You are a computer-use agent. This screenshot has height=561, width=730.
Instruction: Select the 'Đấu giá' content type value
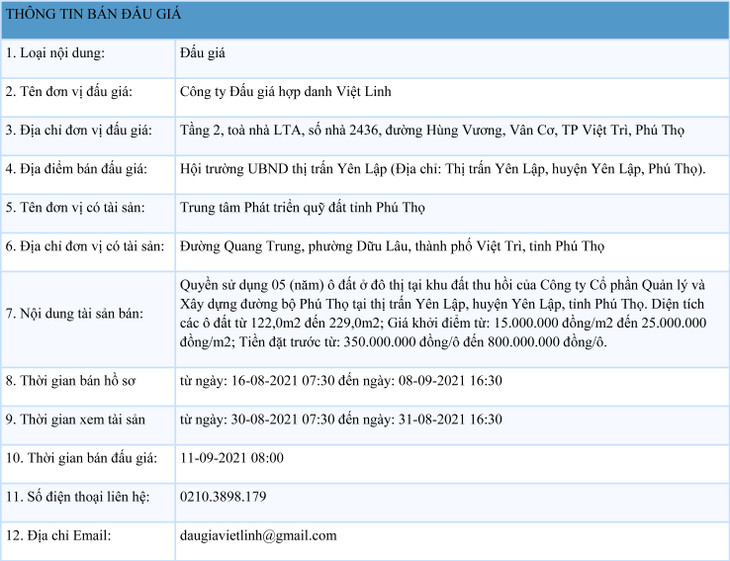coord(202,52)
